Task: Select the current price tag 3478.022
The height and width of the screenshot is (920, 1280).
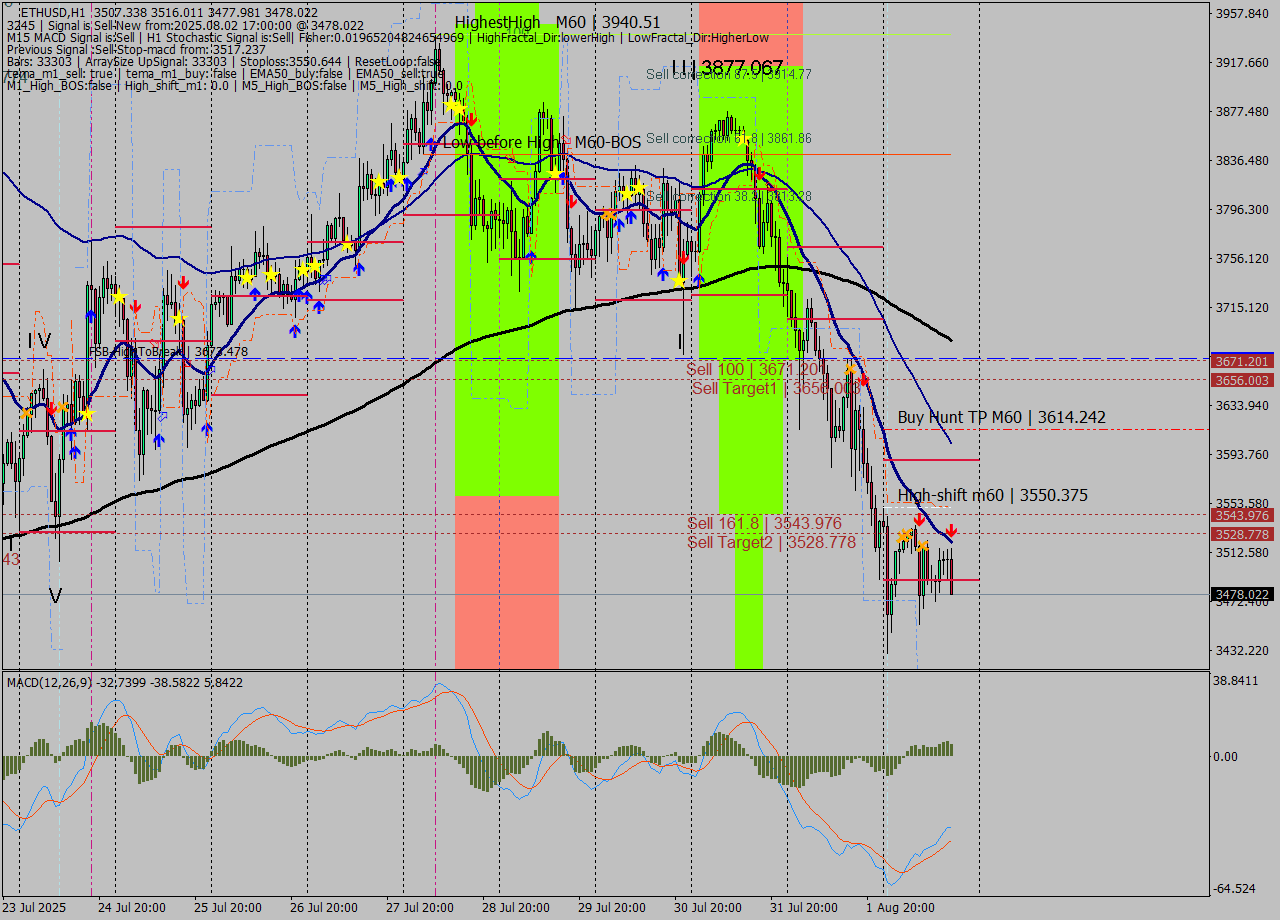Action: click(x=1241, y=595)
